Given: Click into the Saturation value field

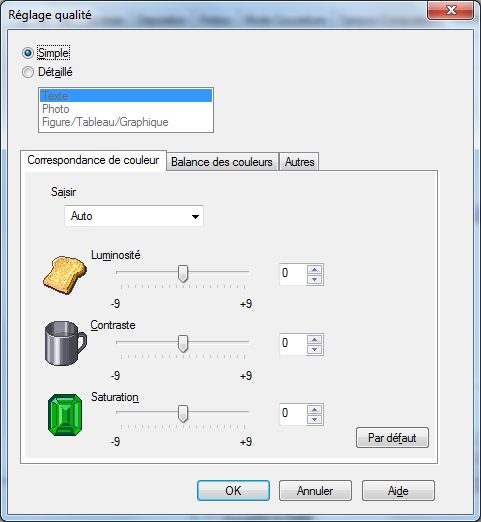Looking at the screenshot, I should [x=293, y=414].
